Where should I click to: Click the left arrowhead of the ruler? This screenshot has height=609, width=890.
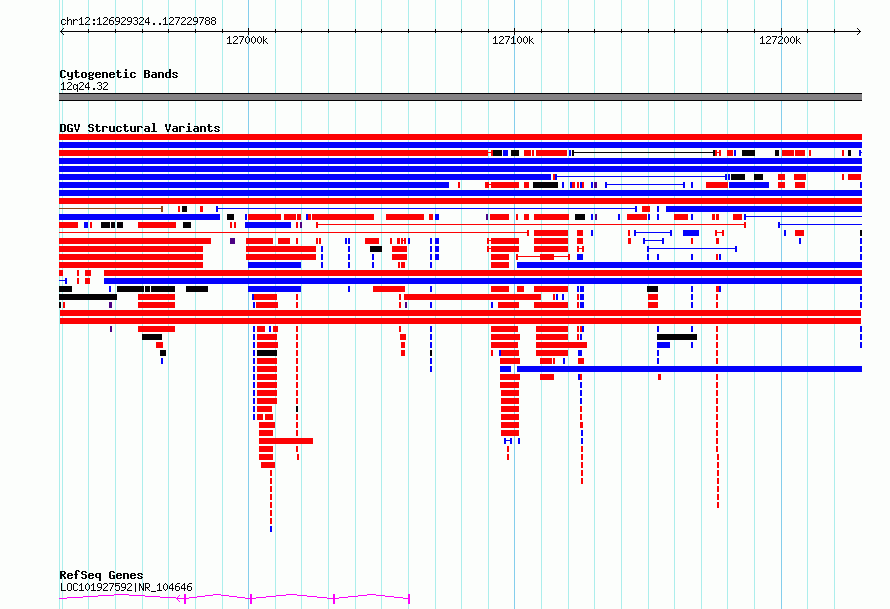coord(62,31)
